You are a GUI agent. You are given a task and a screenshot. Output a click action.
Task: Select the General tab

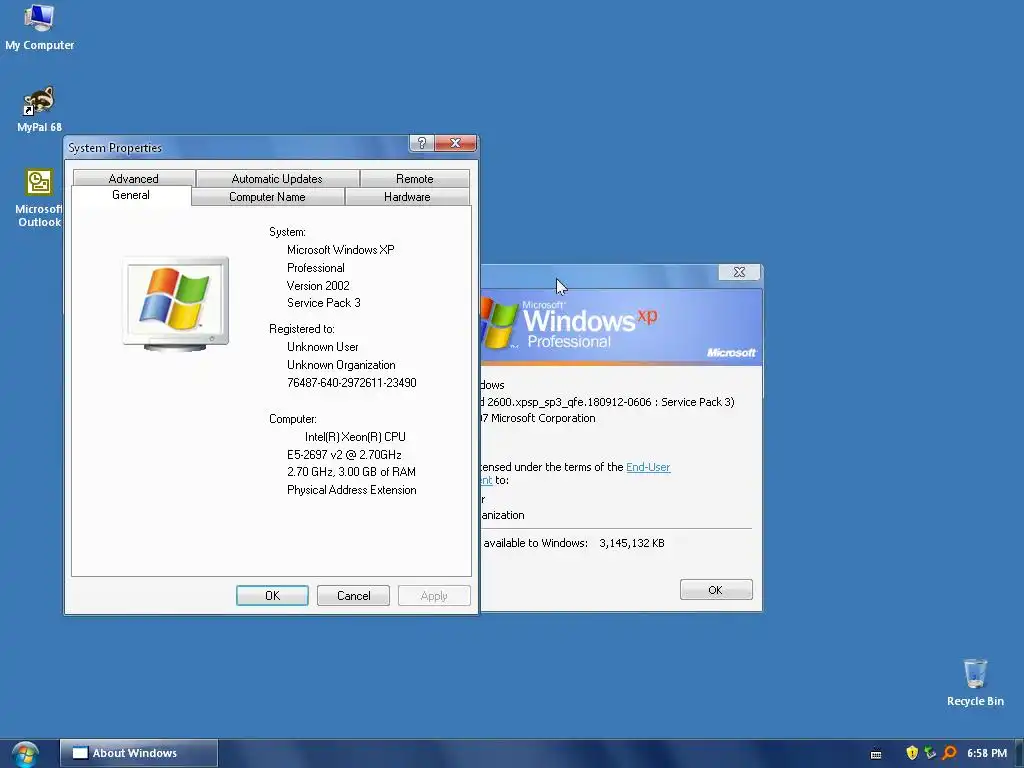click(x=131, y=195)
